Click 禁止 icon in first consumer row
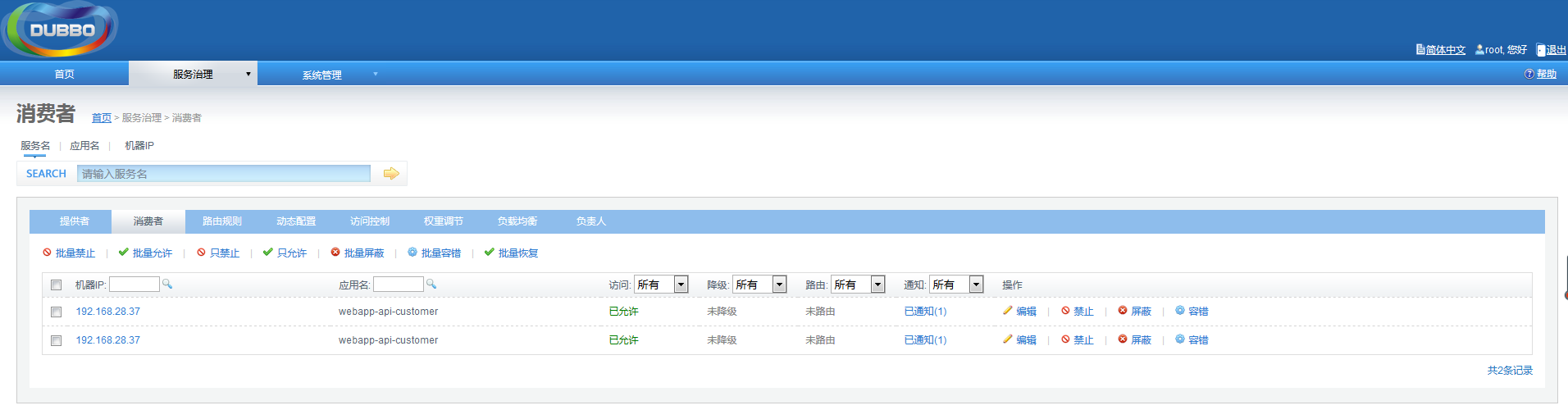 tap(1065, 311)
